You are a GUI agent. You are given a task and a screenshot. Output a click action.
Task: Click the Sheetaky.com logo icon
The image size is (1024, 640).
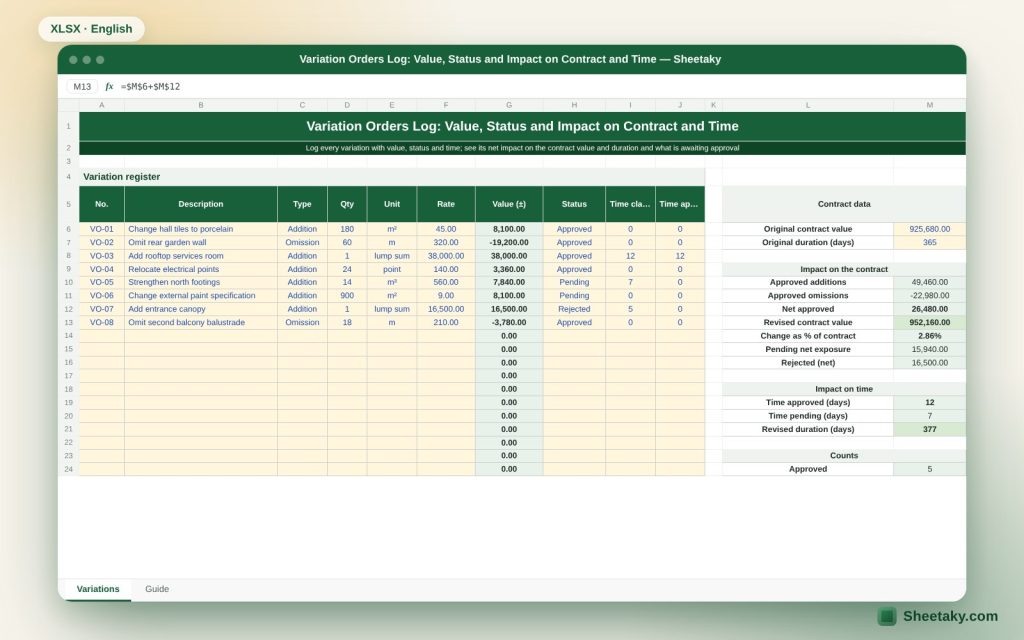click(x=887, y=616)
